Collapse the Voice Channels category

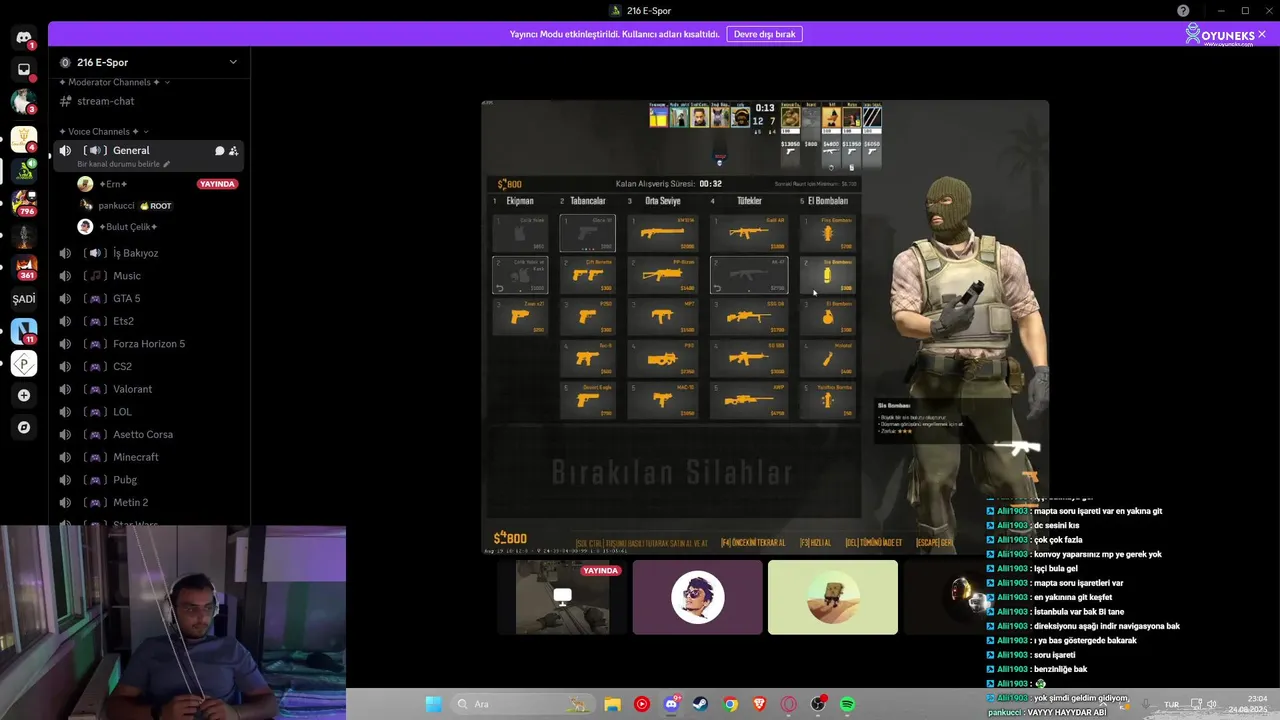(104, 131)
